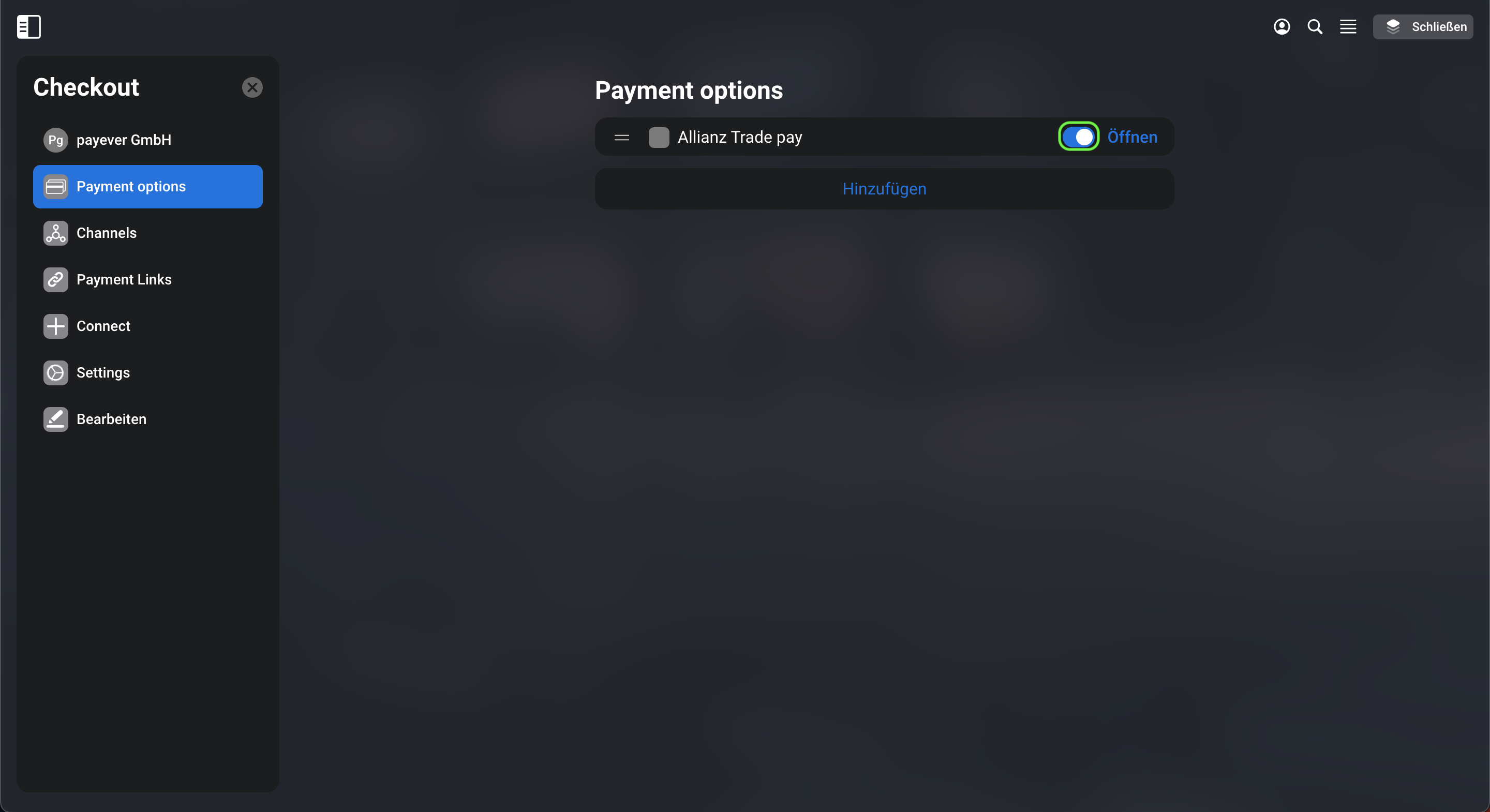The width and height of the screenshot is (1490, 812).
Task: Click the Allianz Trade pay reorder handle
Action: pyautogui.click(x=622, y=137)
